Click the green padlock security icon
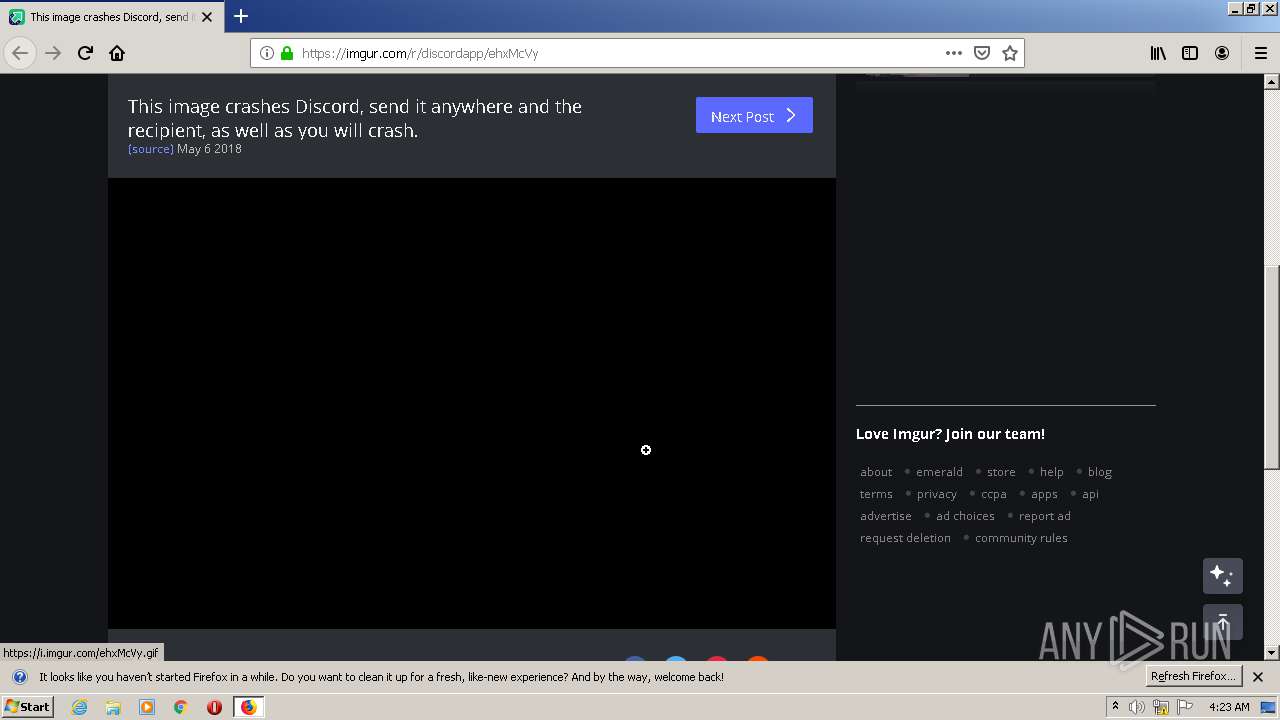 point(287,53)
